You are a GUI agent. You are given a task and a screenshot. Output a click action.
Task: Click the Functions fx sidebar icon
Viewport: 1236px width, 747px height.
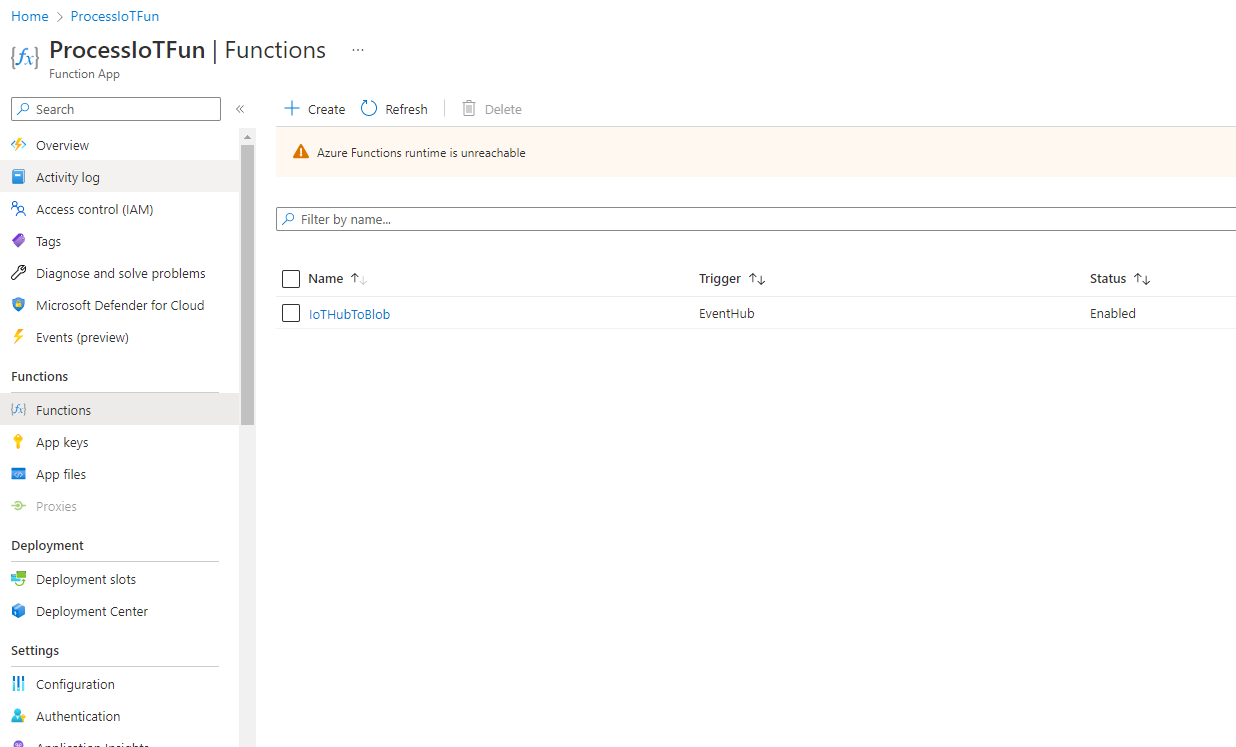coord(18,410)
